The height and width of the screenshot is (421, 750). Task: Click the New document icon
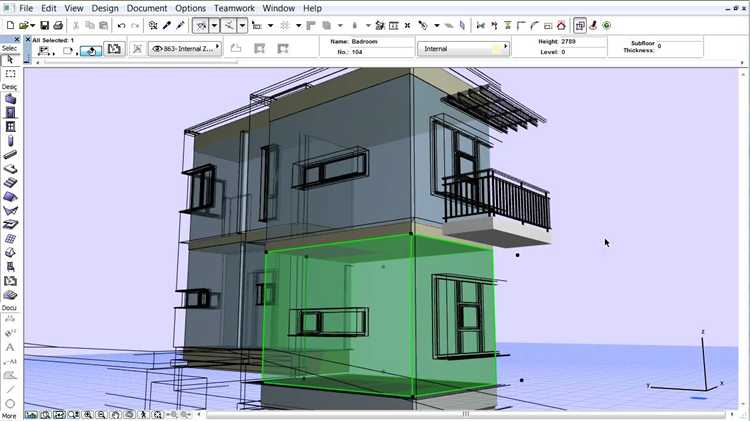pos(10,25)
